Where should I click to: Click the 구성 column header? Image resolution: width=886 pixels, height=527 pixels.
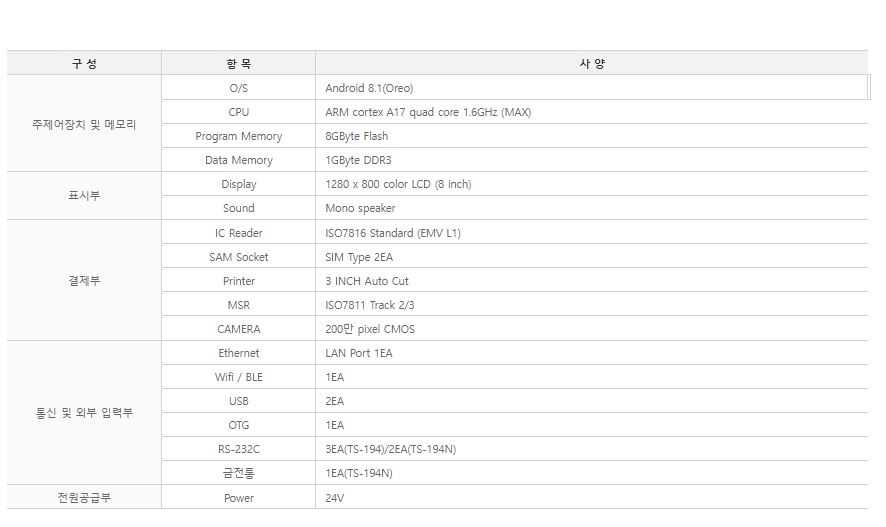[84, 63]
